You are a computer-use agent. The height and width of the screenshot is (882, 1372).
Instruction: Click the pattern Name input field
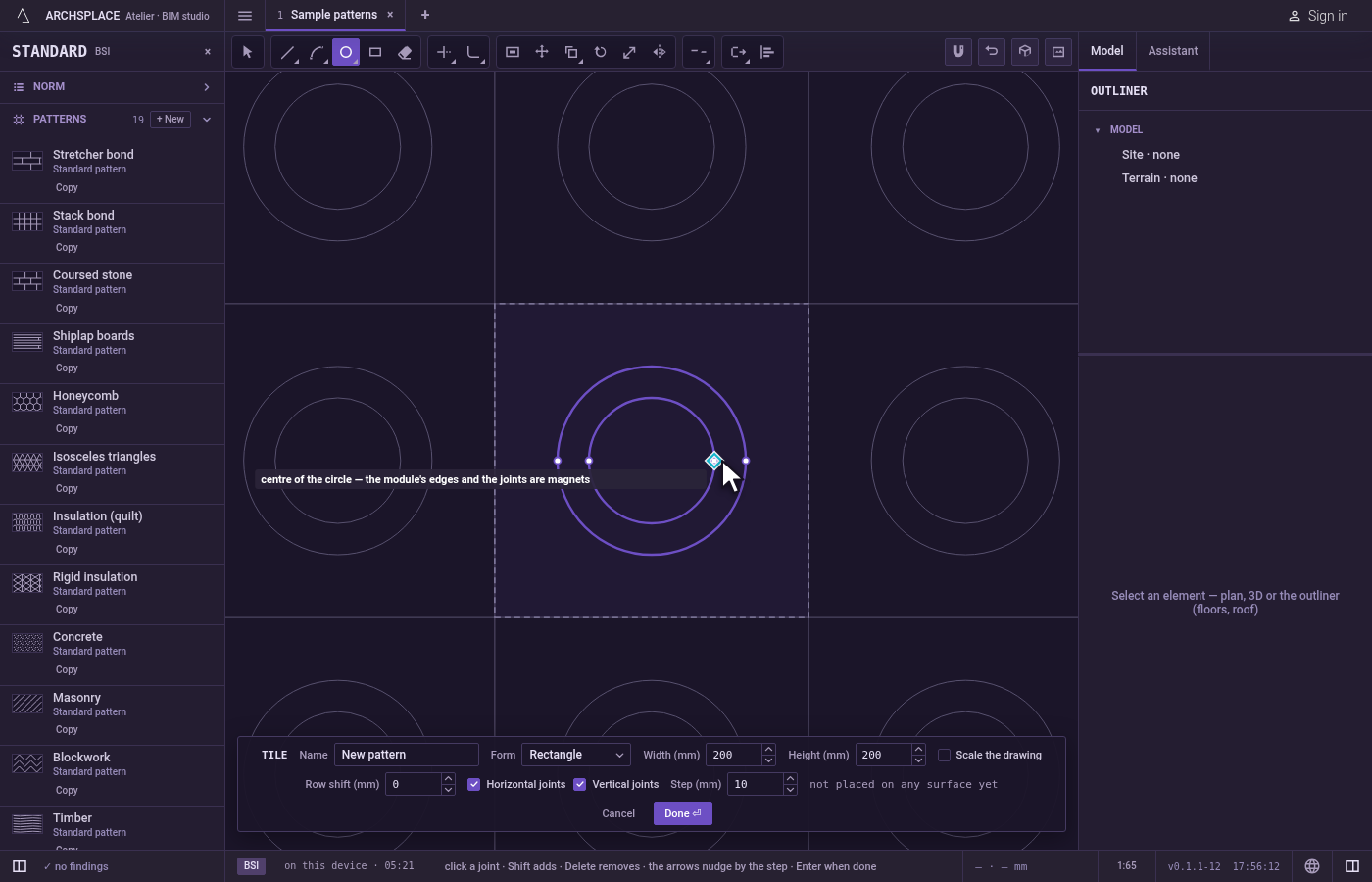point(407,755)
